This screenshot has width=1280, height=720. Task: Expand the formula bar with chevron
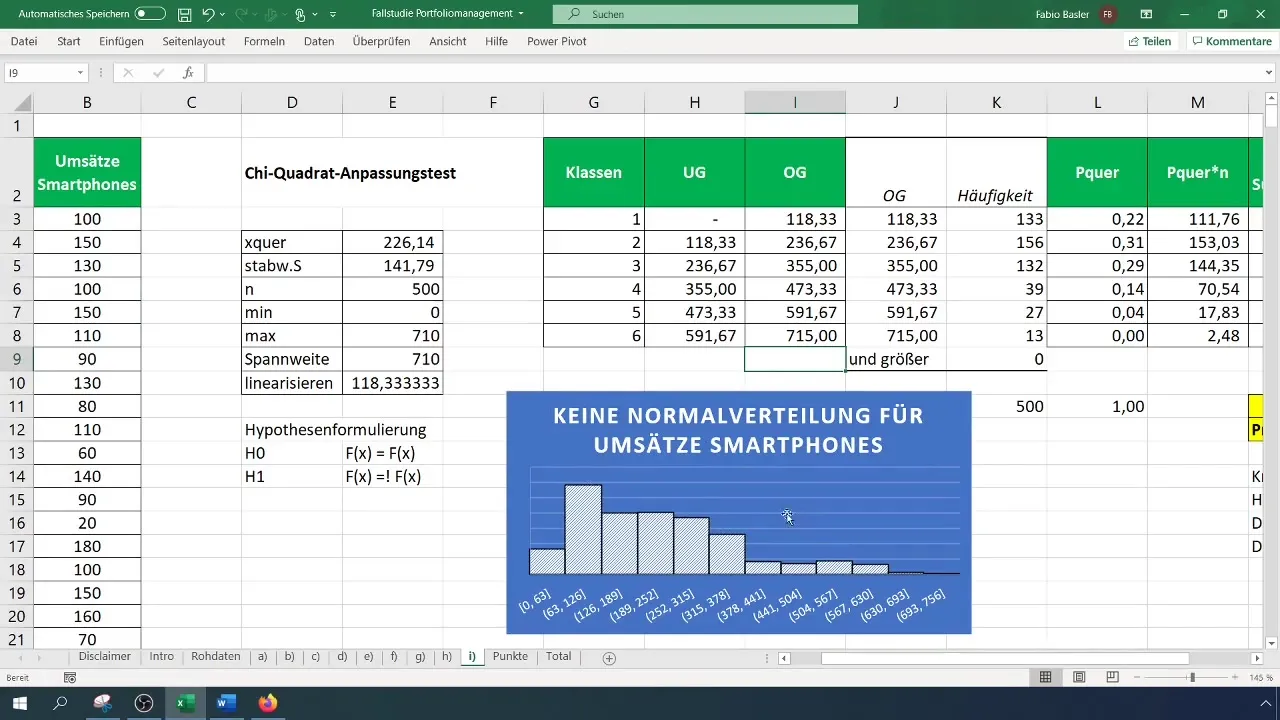click(1267, 73)
